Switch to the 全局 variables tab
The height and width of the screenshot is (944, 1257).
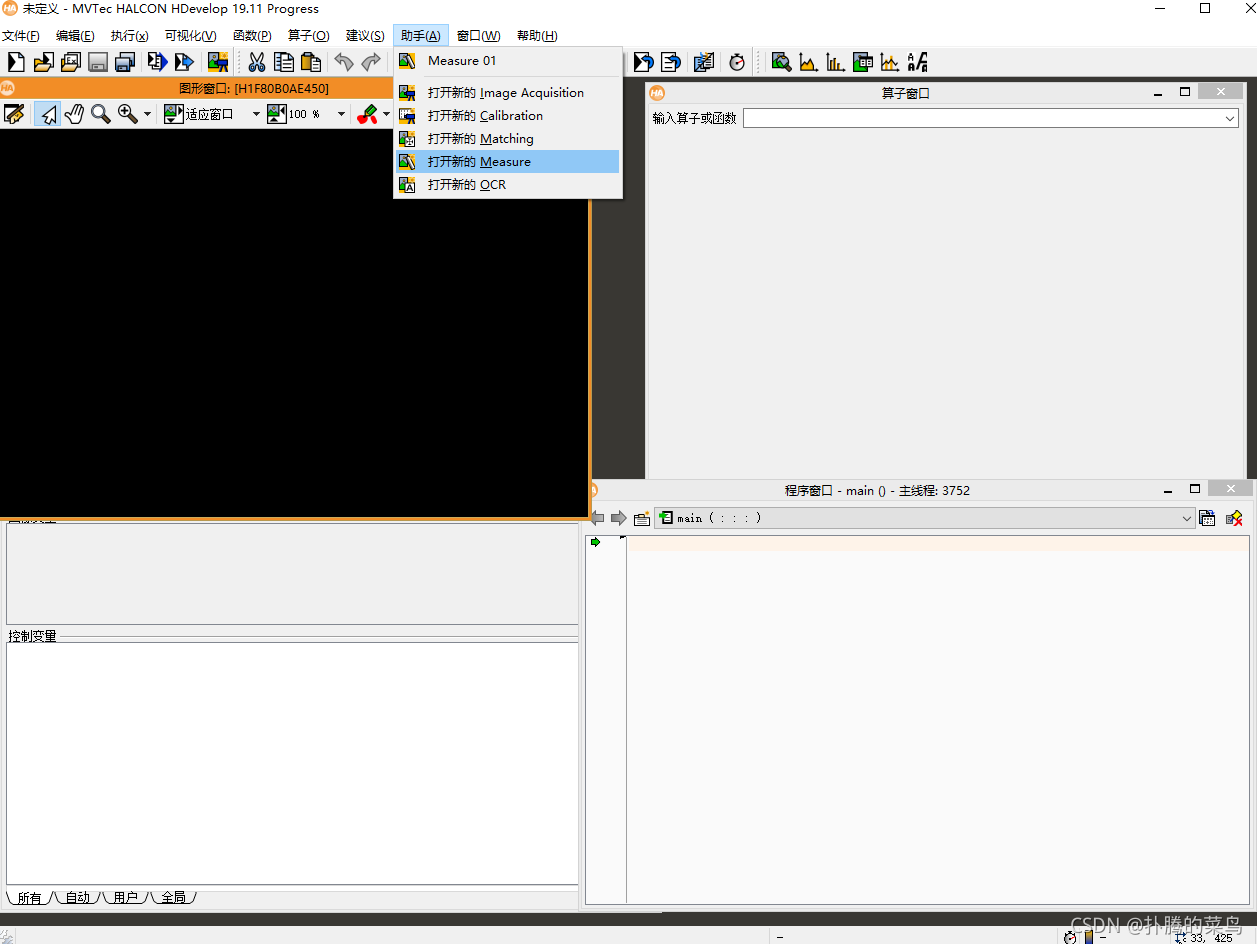[174, 897]
